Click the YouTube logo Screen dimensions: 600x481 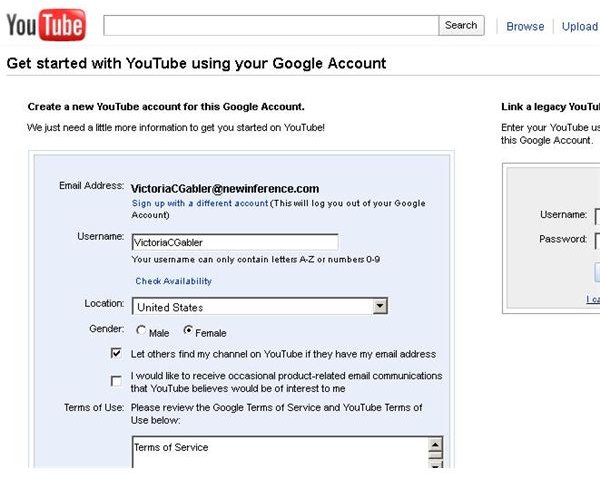[46, 25]
